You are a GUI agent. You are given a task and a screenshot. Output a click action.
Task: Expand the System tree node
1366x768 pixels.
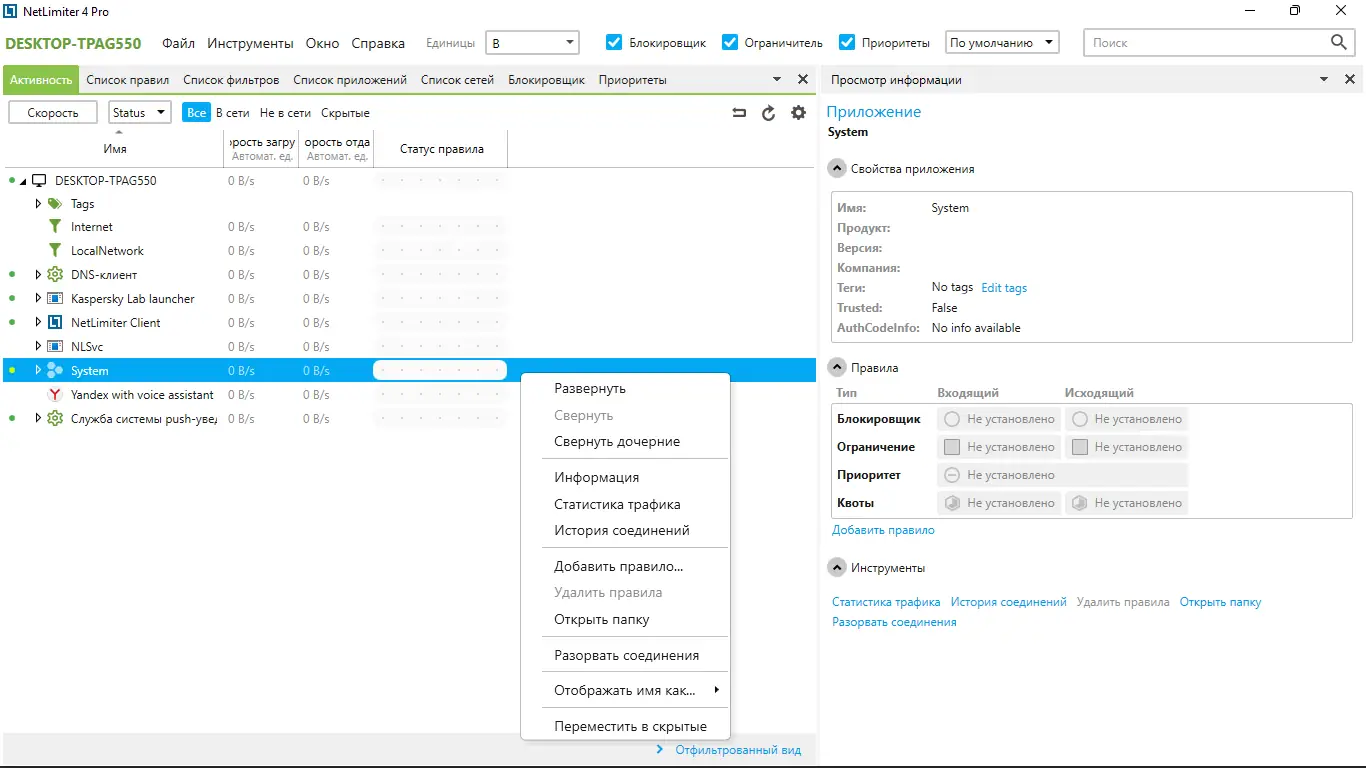[38, 370]
